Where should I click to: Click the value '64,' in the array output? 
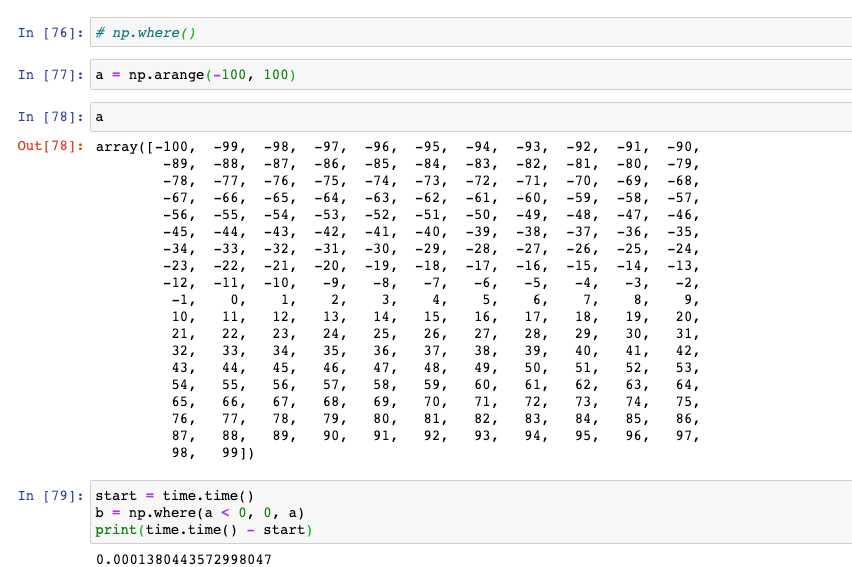(x=688, y=385)
